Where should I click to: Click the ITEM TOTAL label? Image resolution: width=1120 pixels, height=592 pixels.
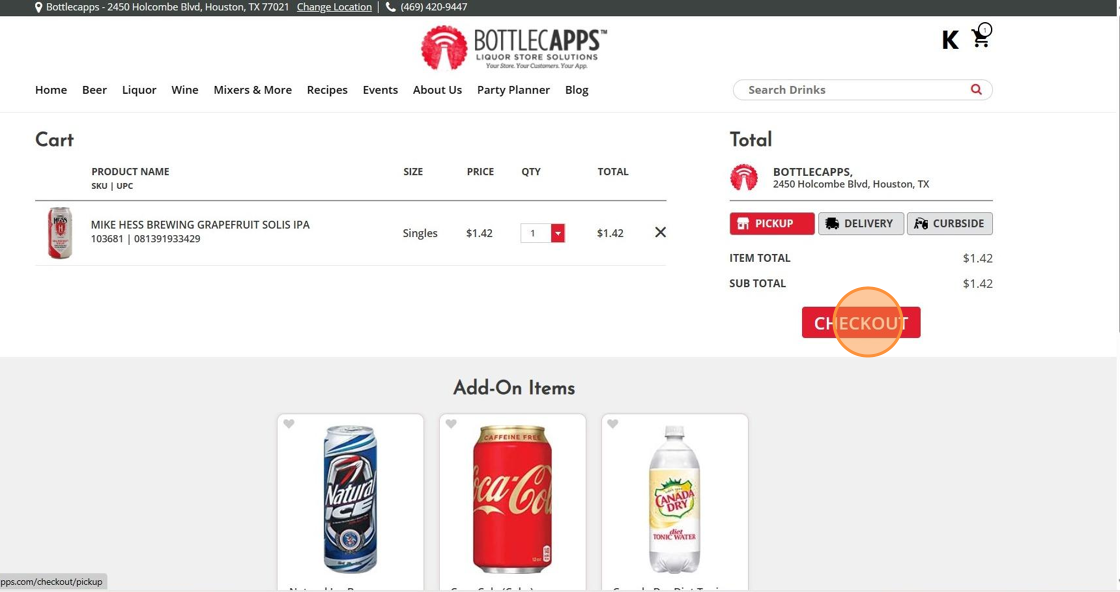760,258
